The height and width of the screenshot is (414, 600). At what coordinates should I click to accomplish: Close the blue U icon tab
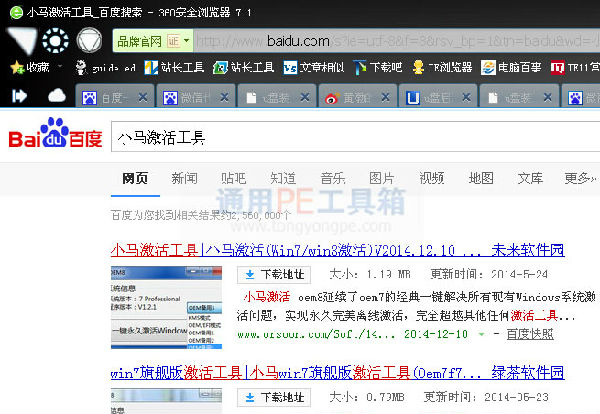(x=466, y=98)
